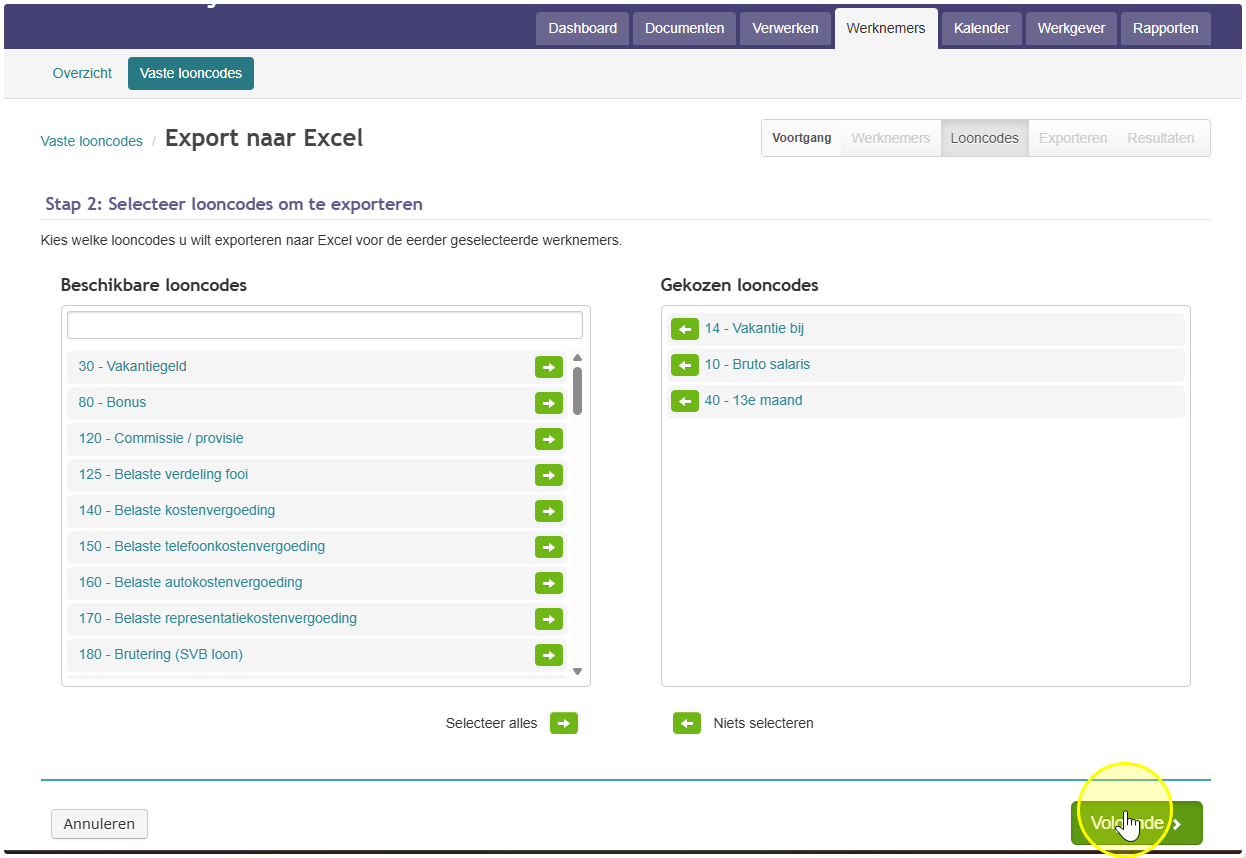Select the row 30 - Vakantiegeld
The image size is (1246, 858).
[x=317, y=367]
